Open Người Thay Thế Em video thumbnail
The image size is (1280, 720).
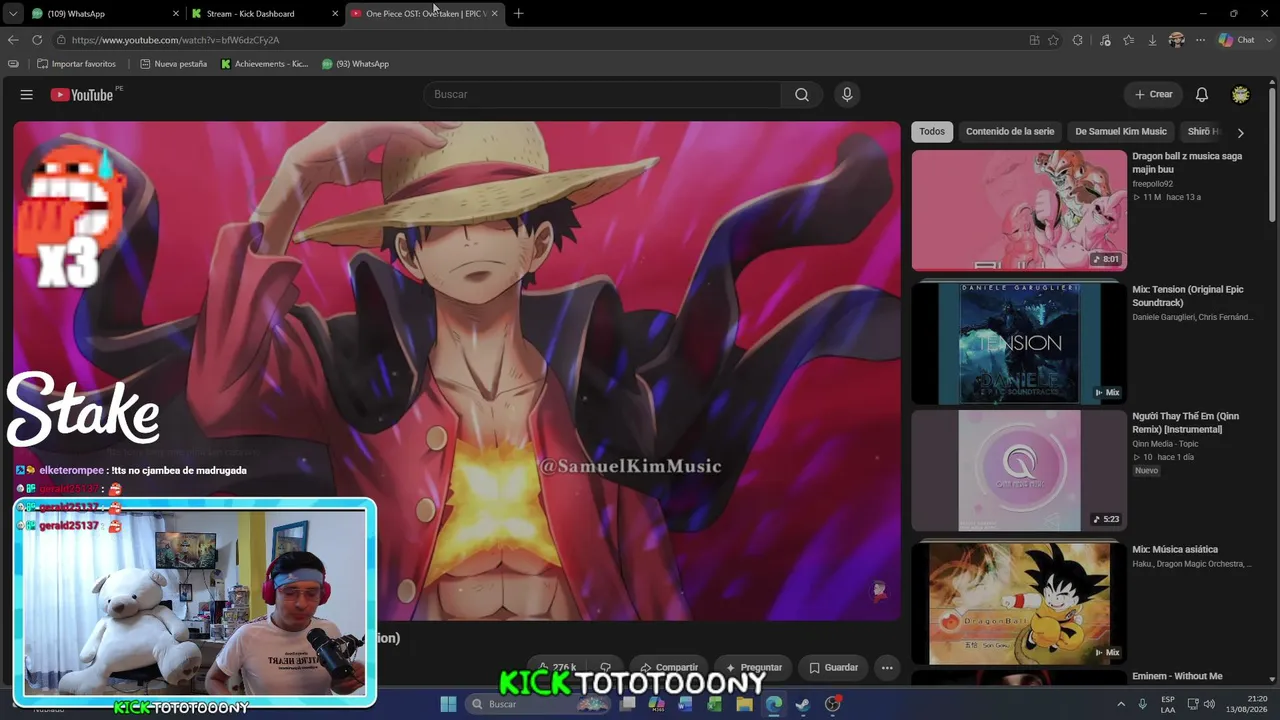pos(1019,470)
